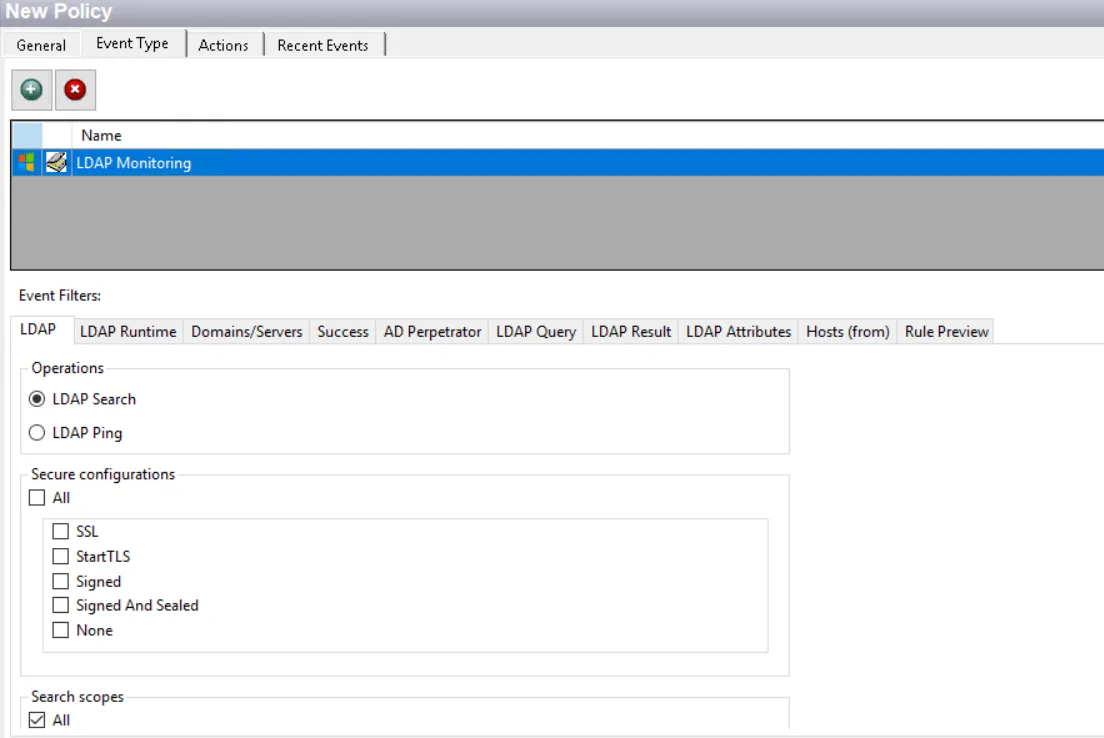The width and height of the screenshot is (1104, 738).
Task: Check the StartTLS option
Action: pyautogui.click(x=61, y=556)
